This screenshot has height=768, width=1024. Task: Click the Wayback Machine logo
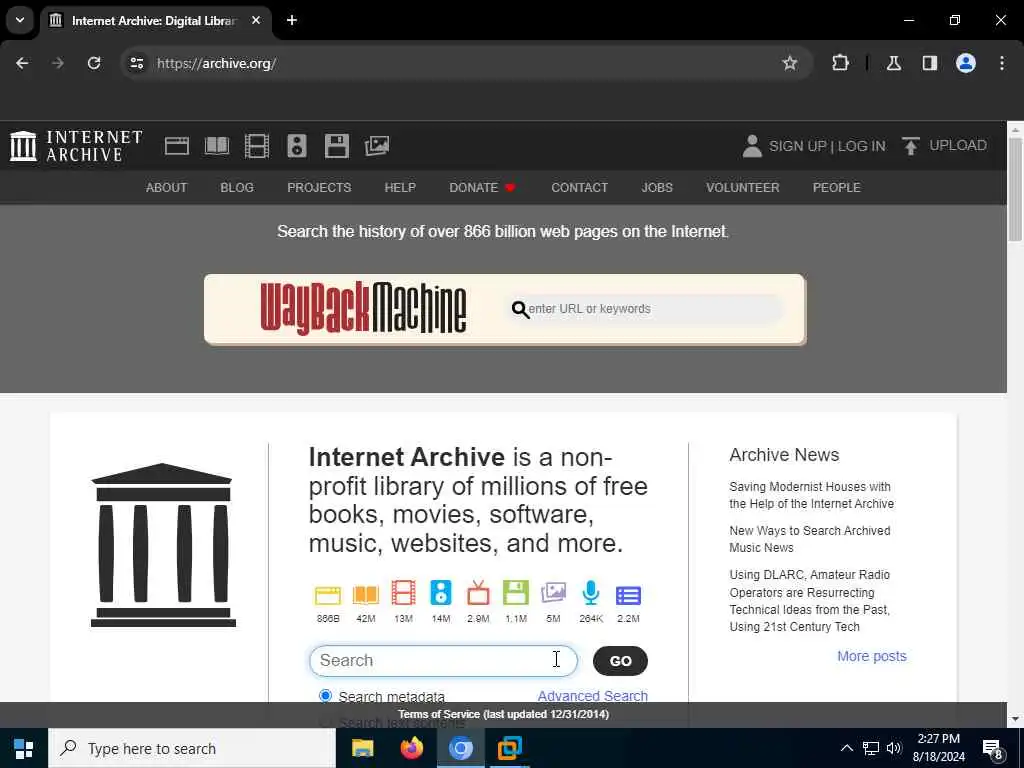coord(364,308)
